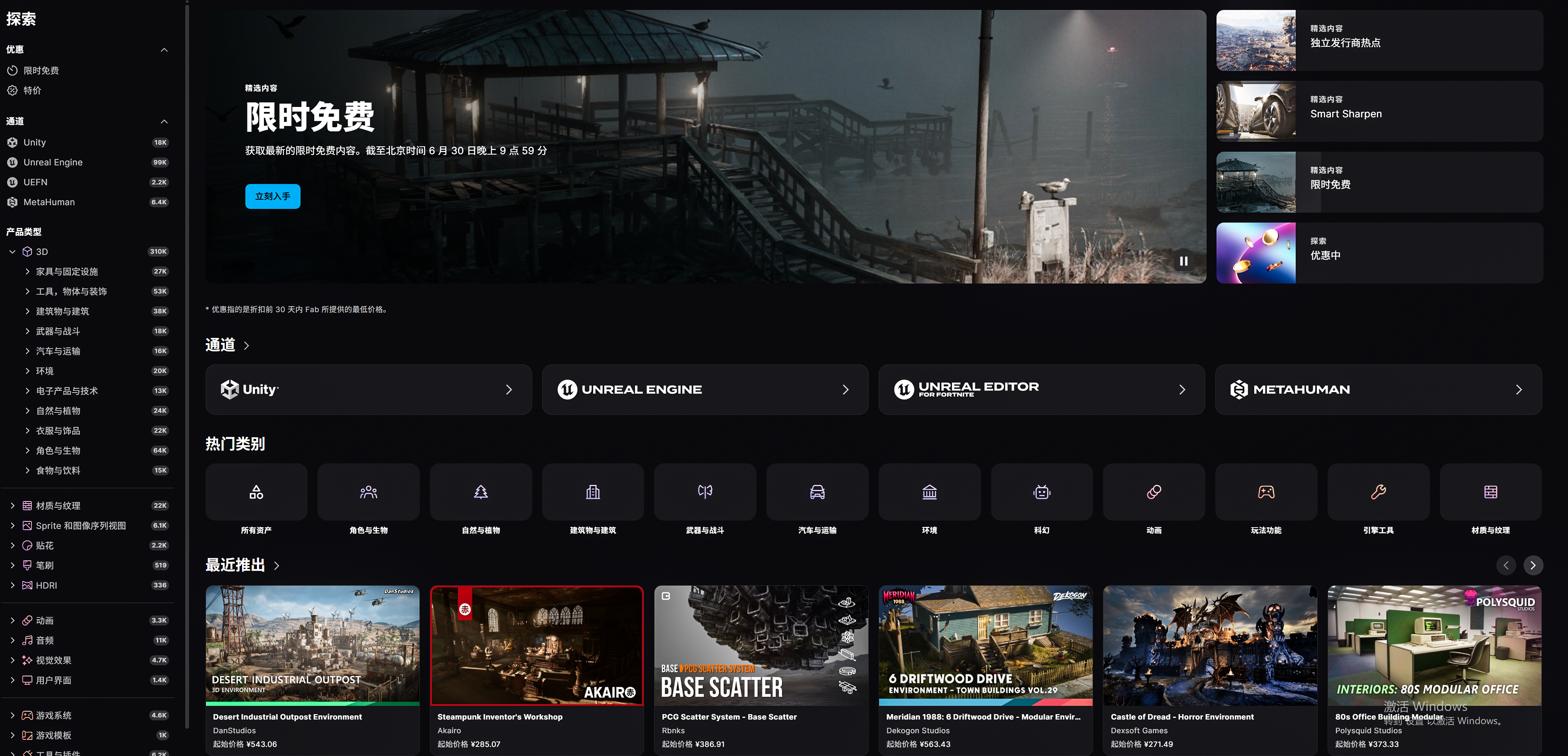
Task: Click the UEFN sidebar icon
Action: (12, 182)
